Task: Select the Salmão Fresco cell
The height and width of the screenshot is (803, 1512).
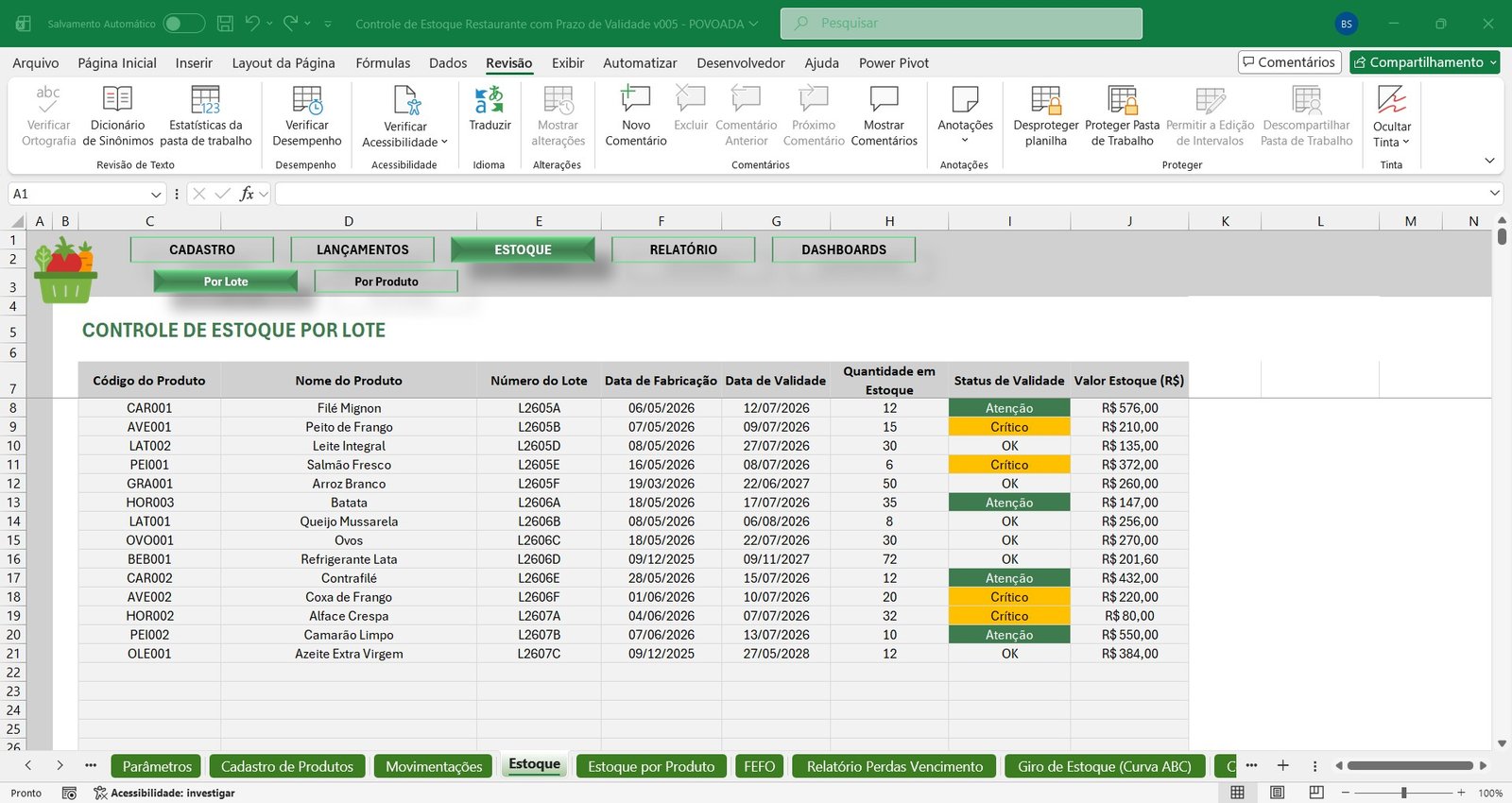Action: (349, 465)
